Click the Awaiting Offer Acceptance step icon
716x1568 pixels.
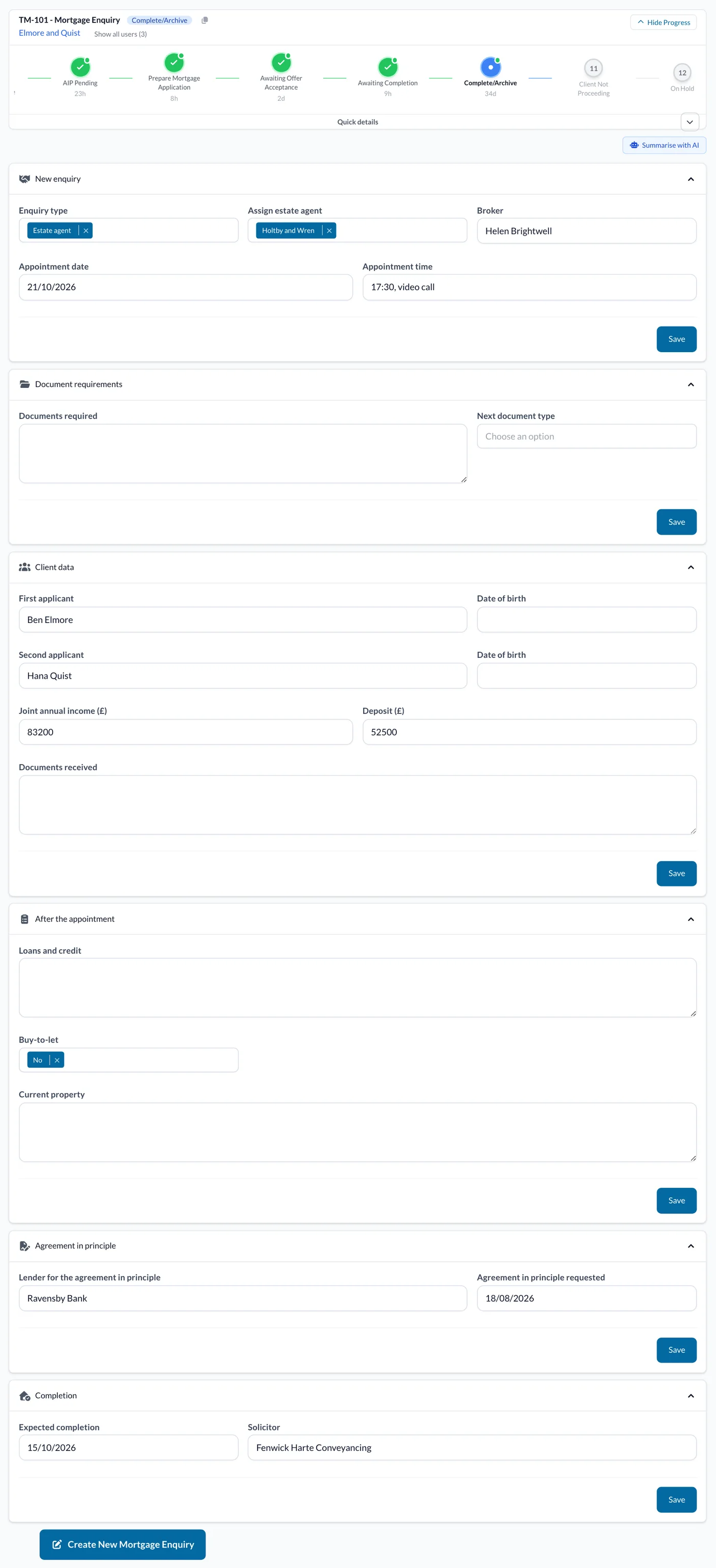281,62
